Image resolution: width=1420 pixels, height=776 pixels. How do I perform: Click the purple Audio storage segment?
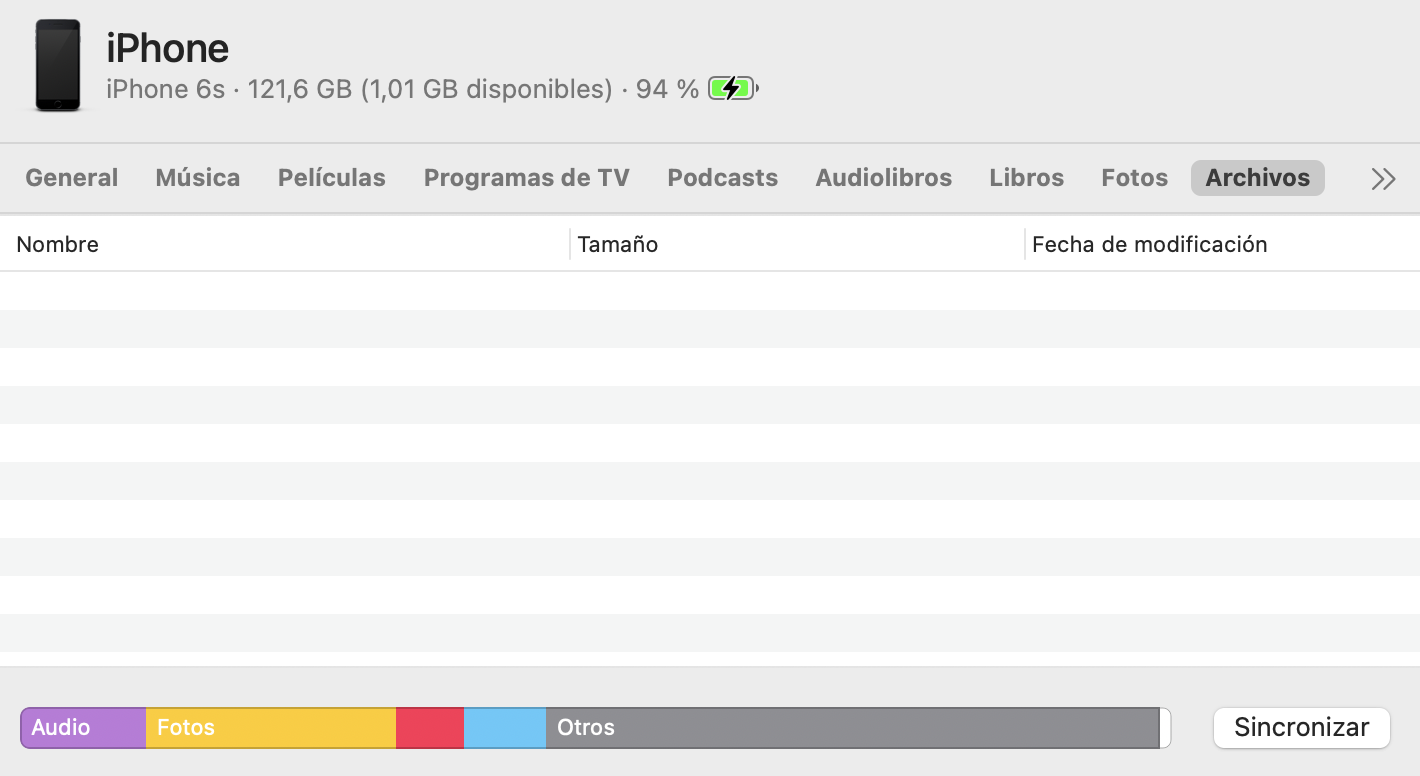[84, 728]
